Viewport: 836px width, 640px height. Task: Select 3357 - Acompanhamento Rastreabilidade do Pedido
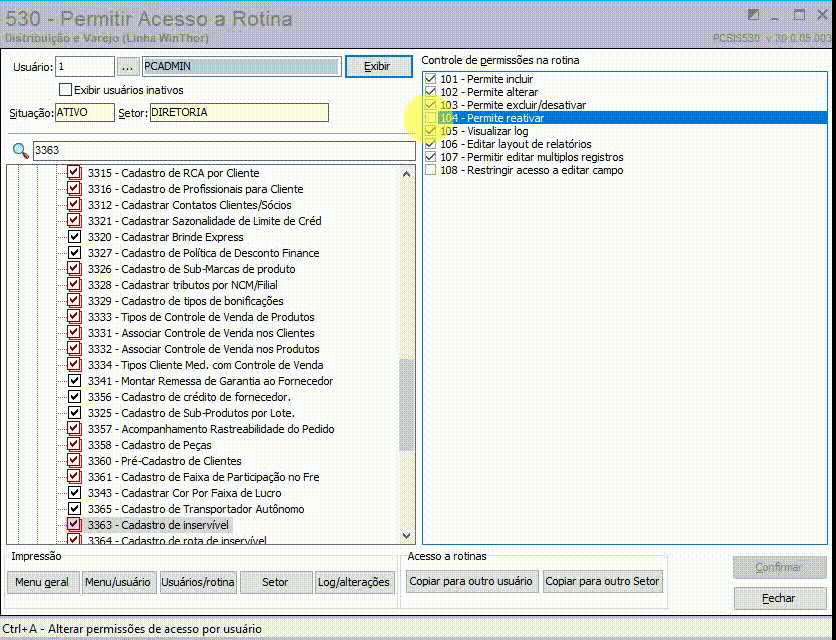211,429
